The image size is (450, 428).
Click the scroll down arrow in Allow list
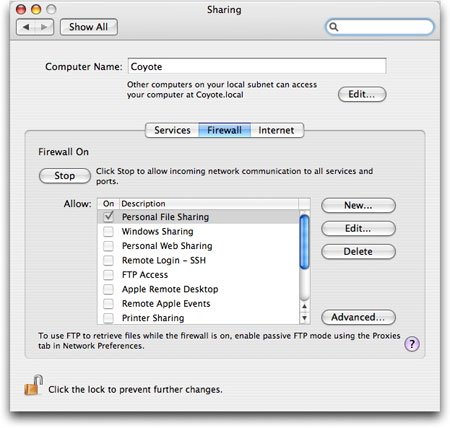pyautogui.click(x=304, y=318)
